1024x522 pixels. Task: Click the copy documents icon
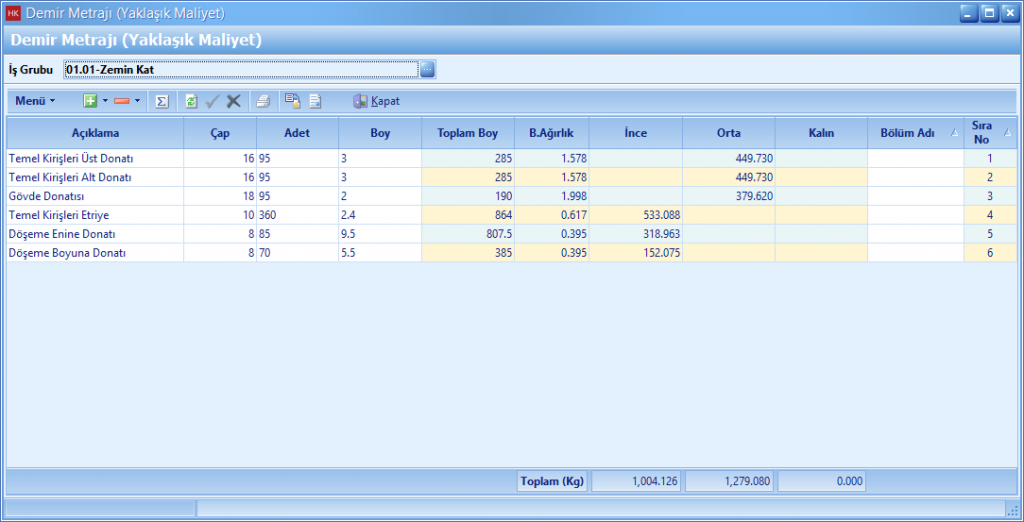[x=292, y=101]
